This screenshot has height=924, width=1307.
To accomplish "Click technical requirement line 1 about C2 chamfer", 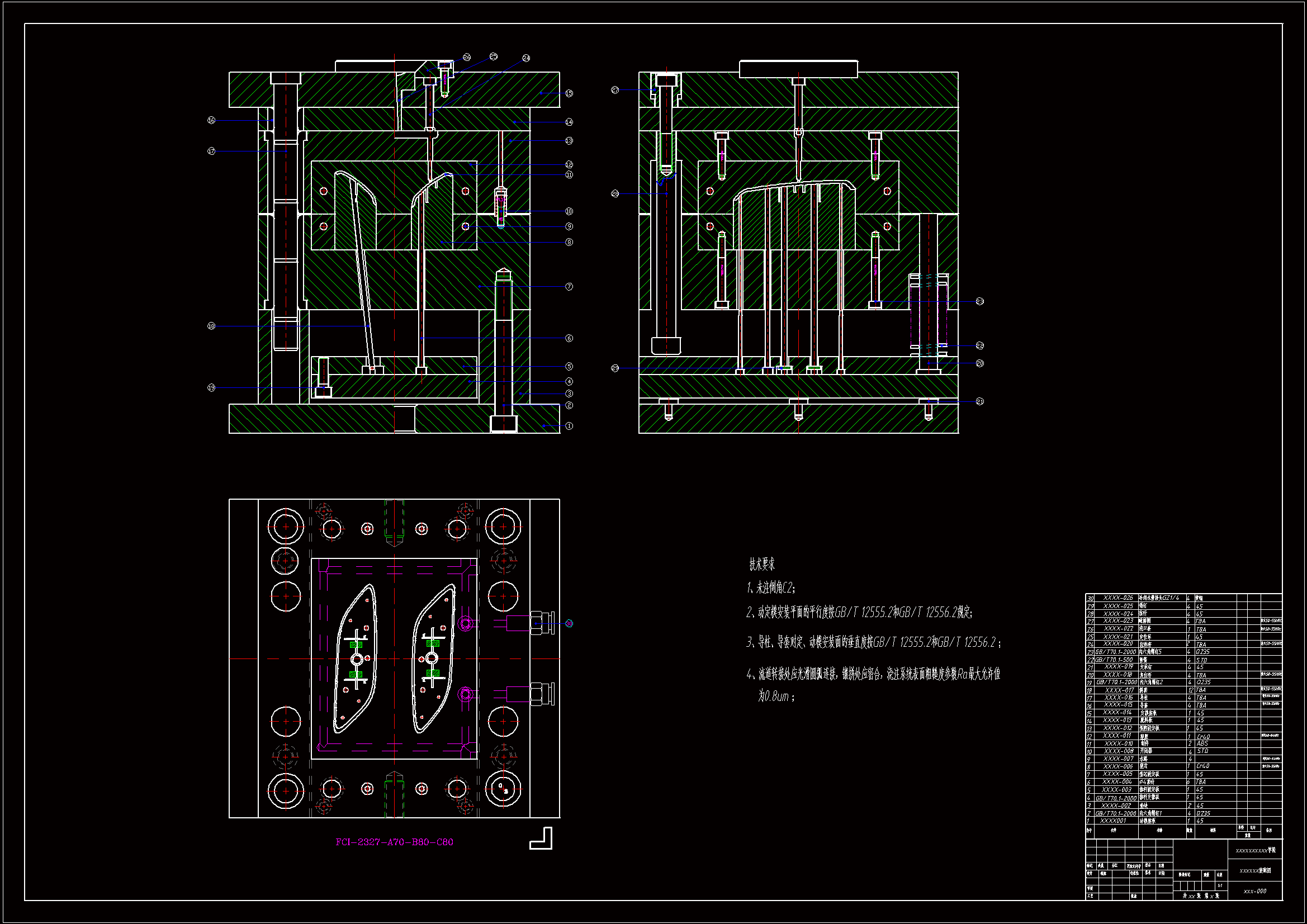I will [771, 588].
